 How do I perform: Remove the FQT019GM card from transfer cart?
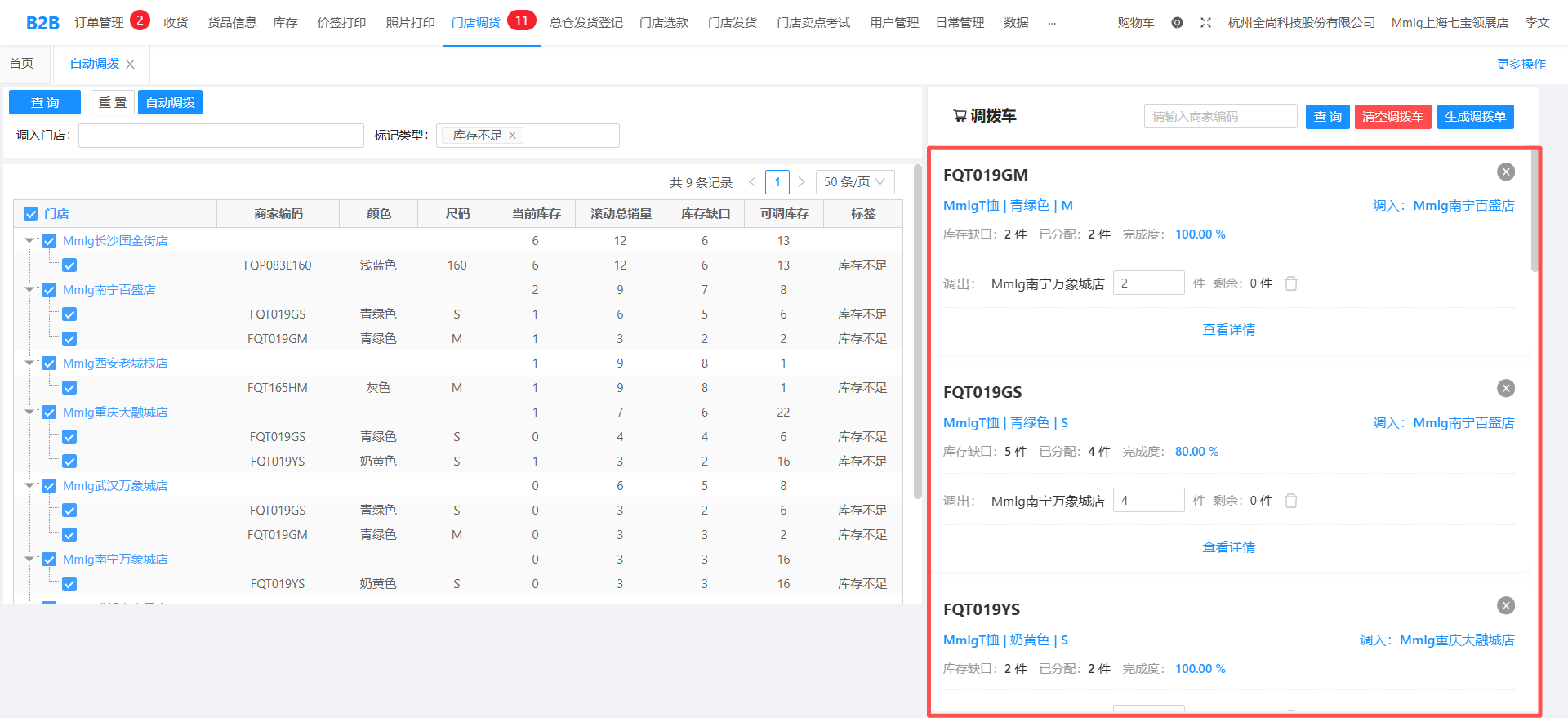click(x=1506, y=172)
